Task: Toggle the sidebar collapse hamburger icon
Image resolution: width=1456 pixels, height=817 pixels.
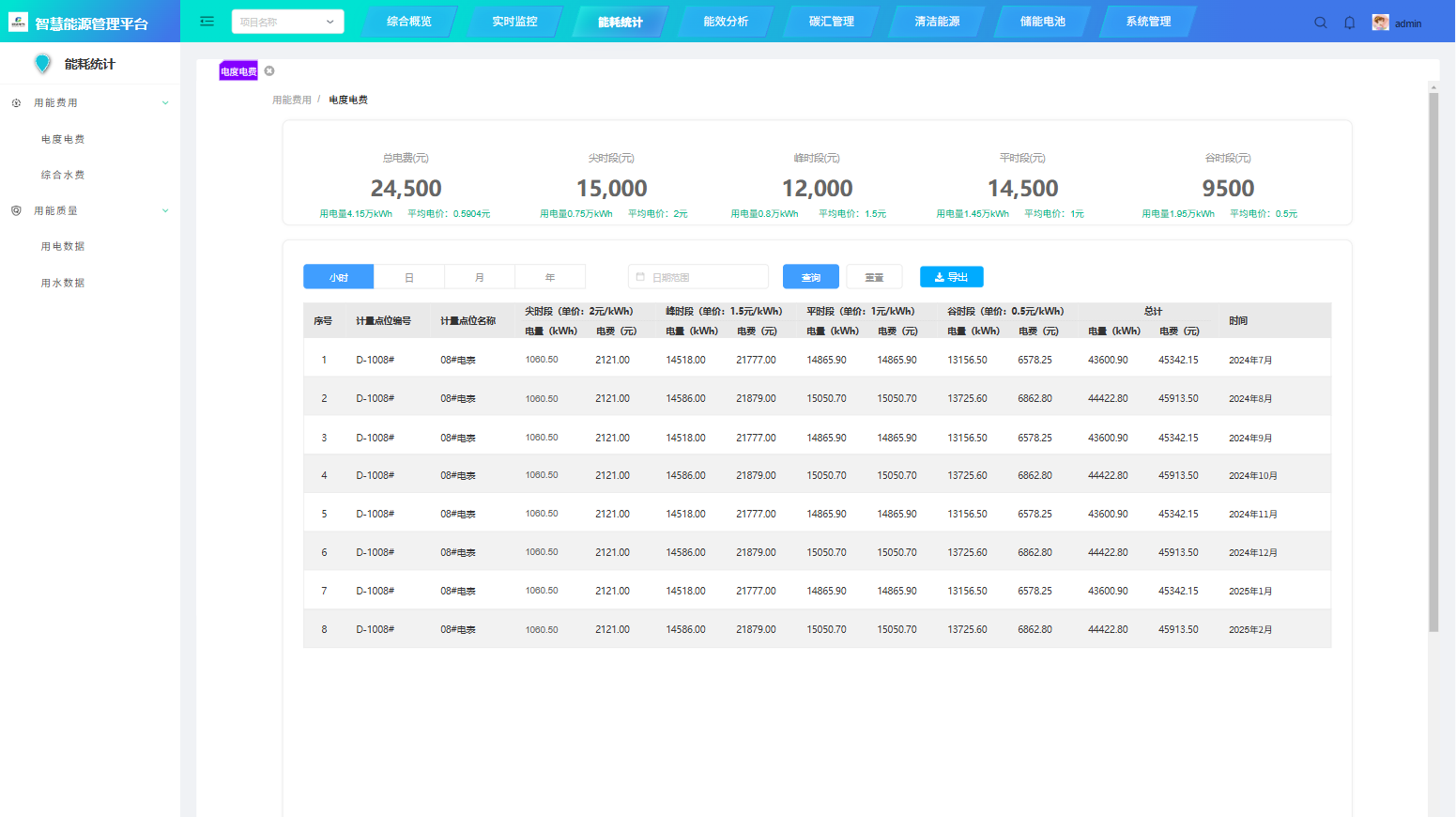Action: coord(207,21)
